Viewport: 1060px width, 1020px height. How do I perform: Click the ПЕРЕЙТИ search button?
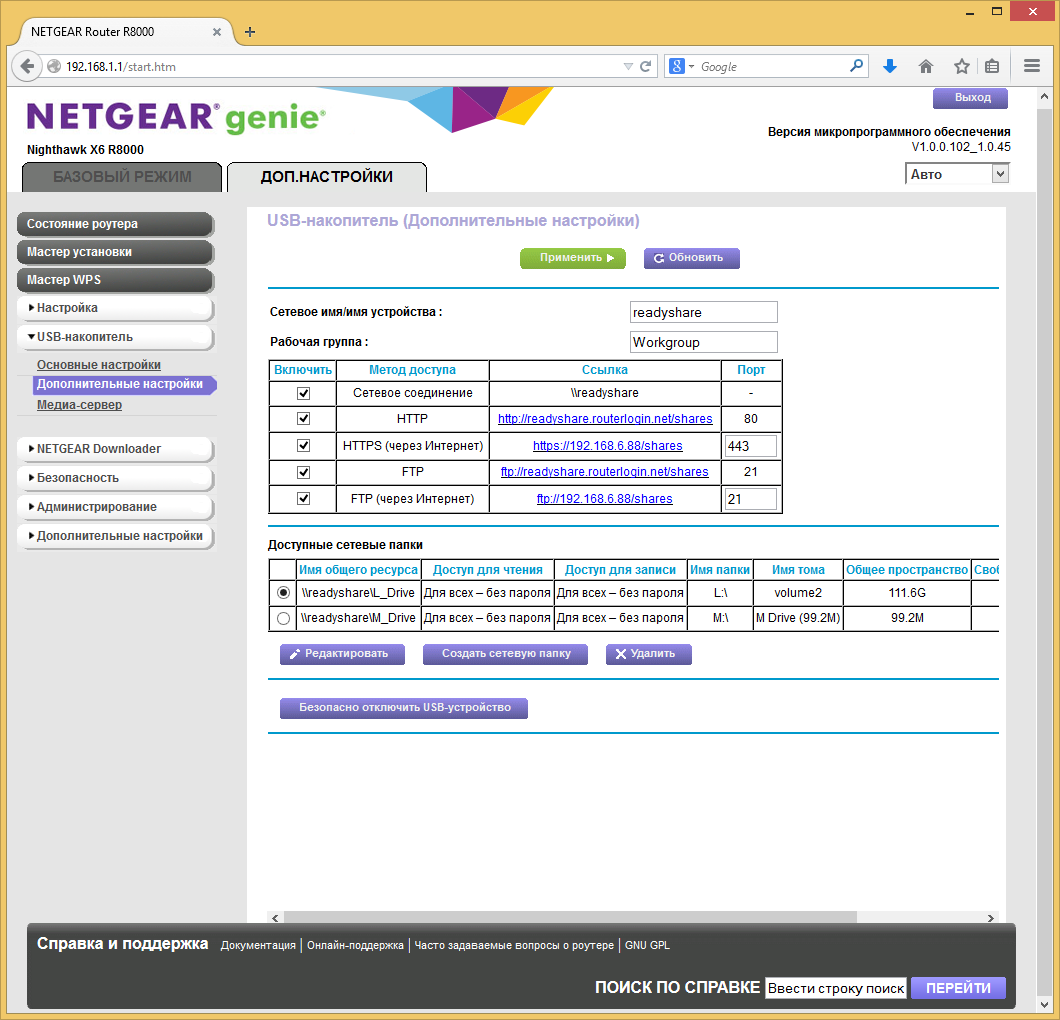[958, 988]
